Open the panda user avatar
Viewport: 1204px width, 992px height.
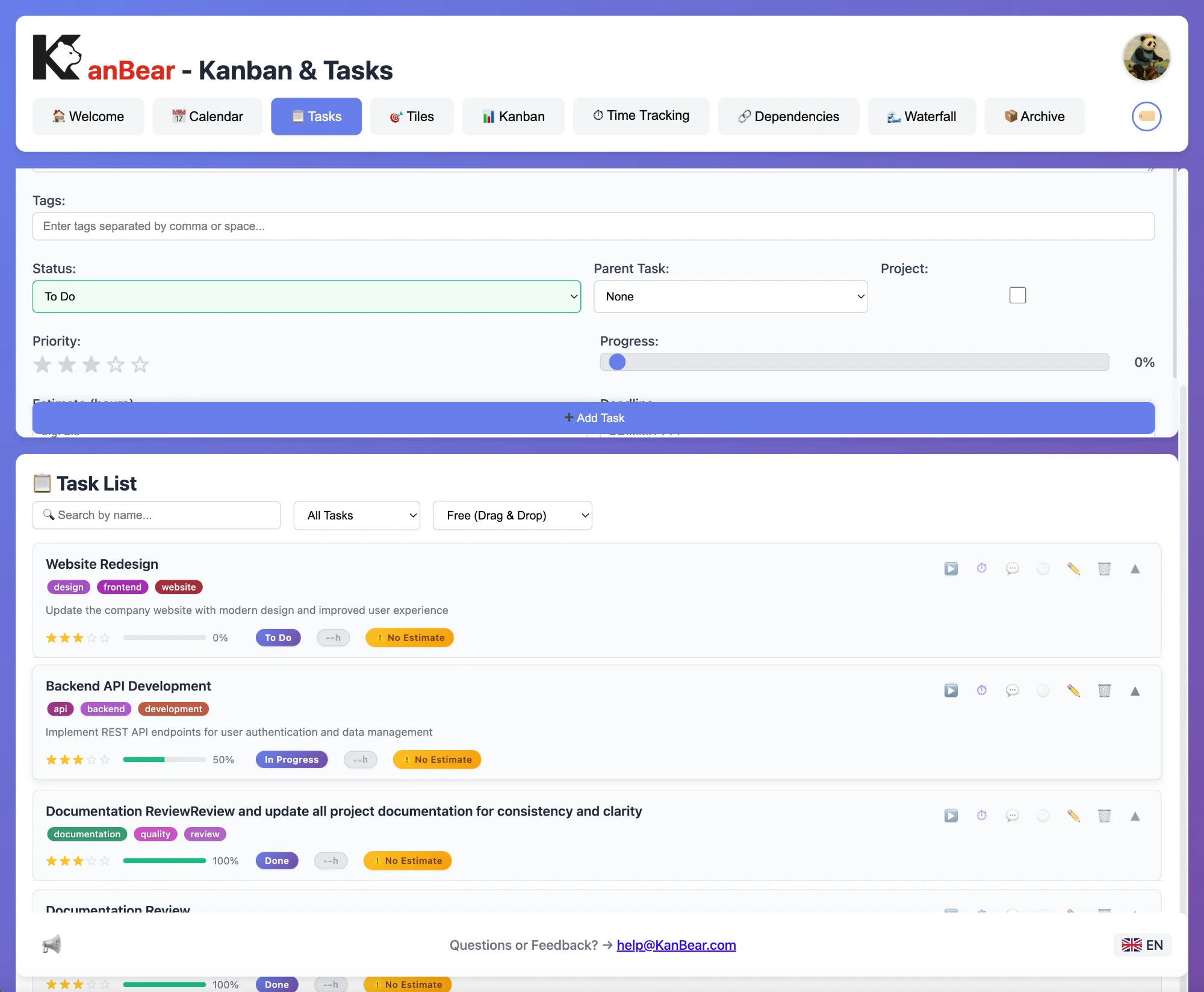click(x=1146, y=57)
